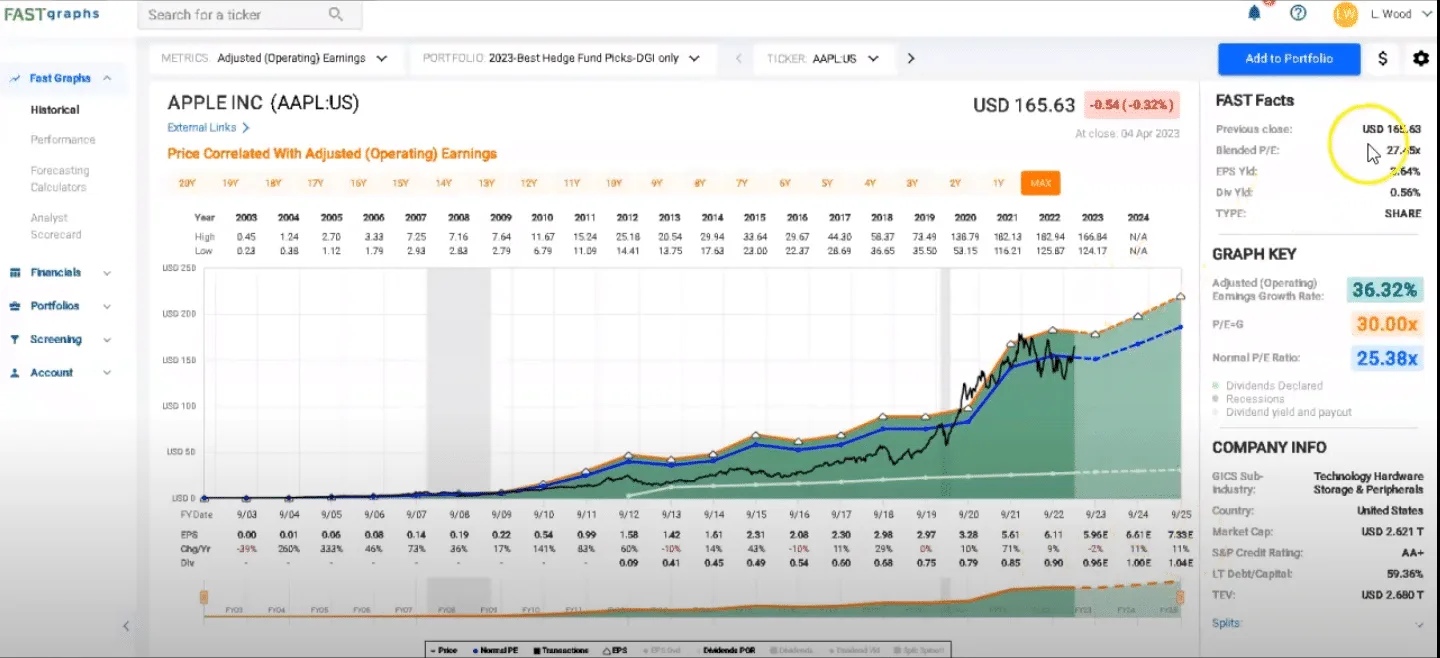Click the Portfolios briefcase icon
The height and width of the screenshot is (658, 1440).
point(16,306)
